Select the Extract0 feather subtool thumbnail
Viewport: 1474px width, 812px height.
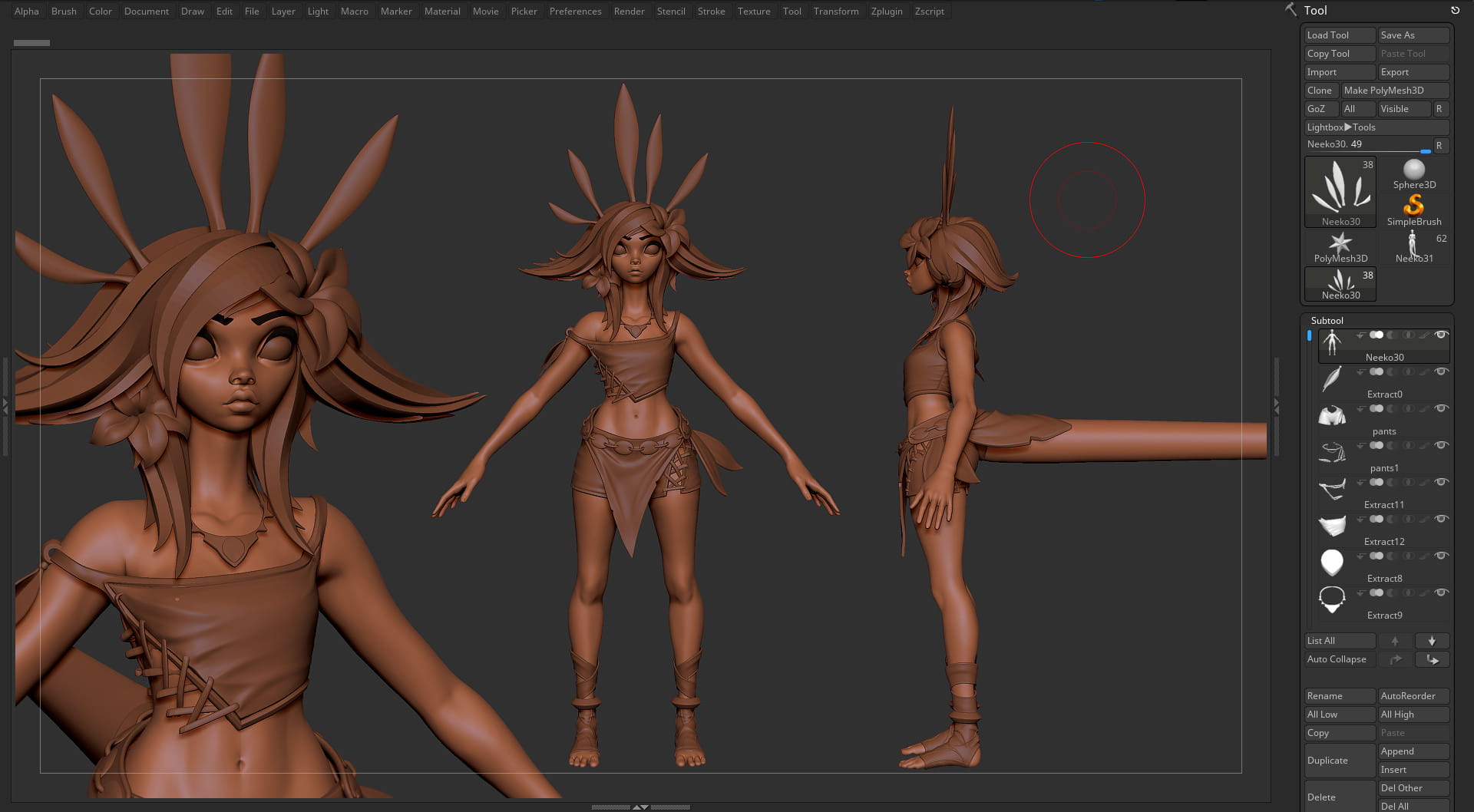[1332, 379]
